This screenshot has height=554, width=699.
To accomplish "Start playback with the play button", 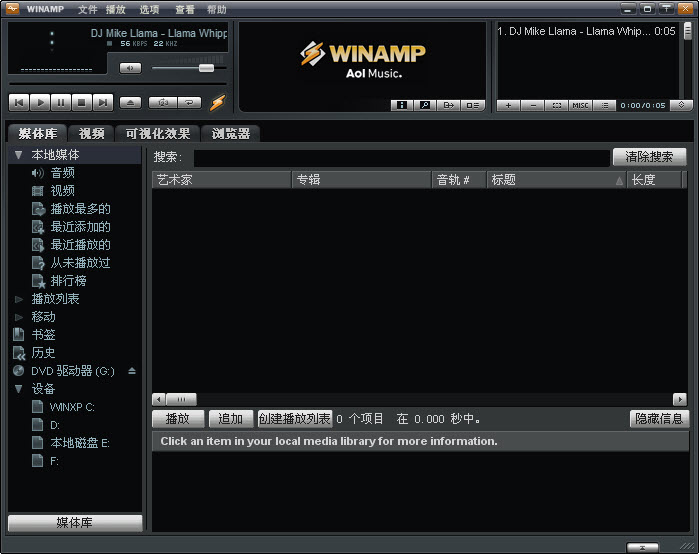I will [40, 103].
